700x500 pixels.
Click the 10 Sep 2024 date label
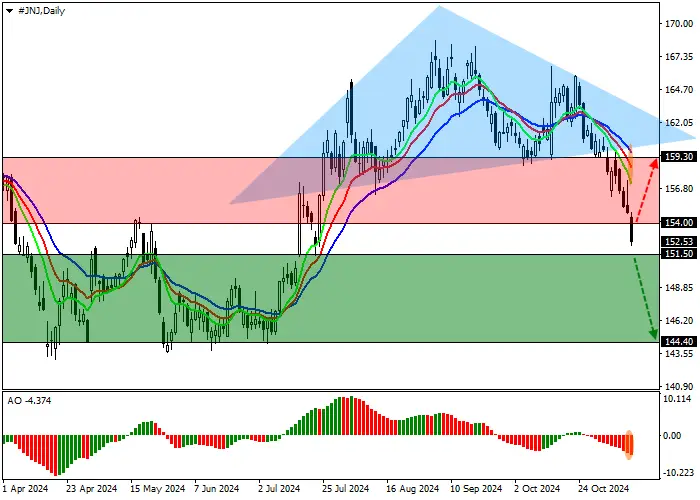point(476,489)
